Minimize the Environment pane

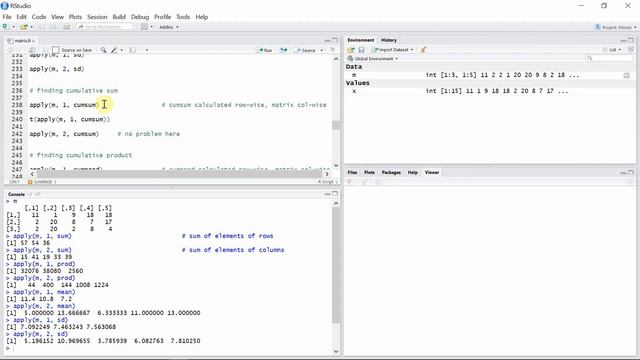click(623, 40)
